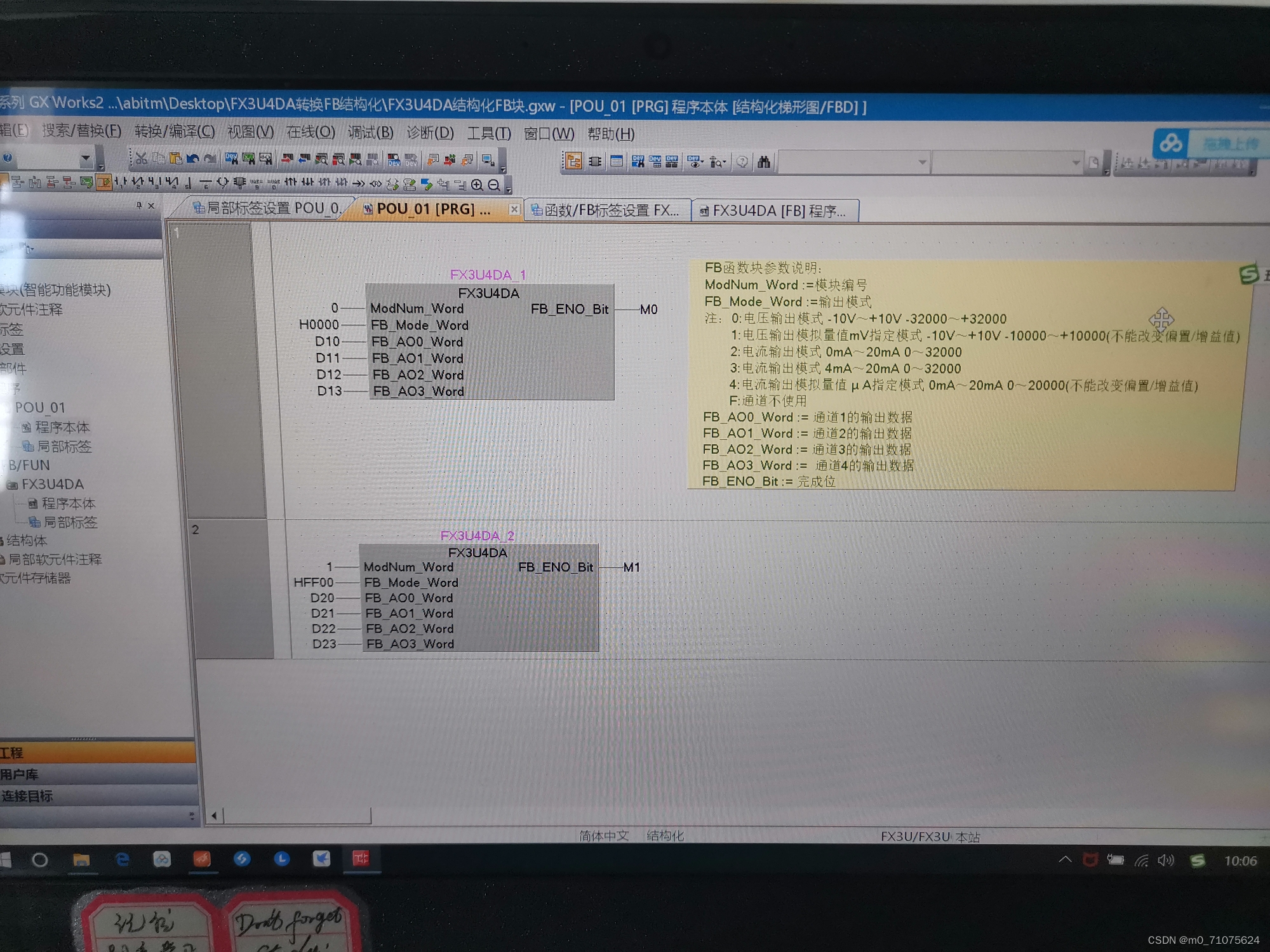Click the Zoom In magnifier icon
The image size is (1270, 952).
click(x=477, y=185)
